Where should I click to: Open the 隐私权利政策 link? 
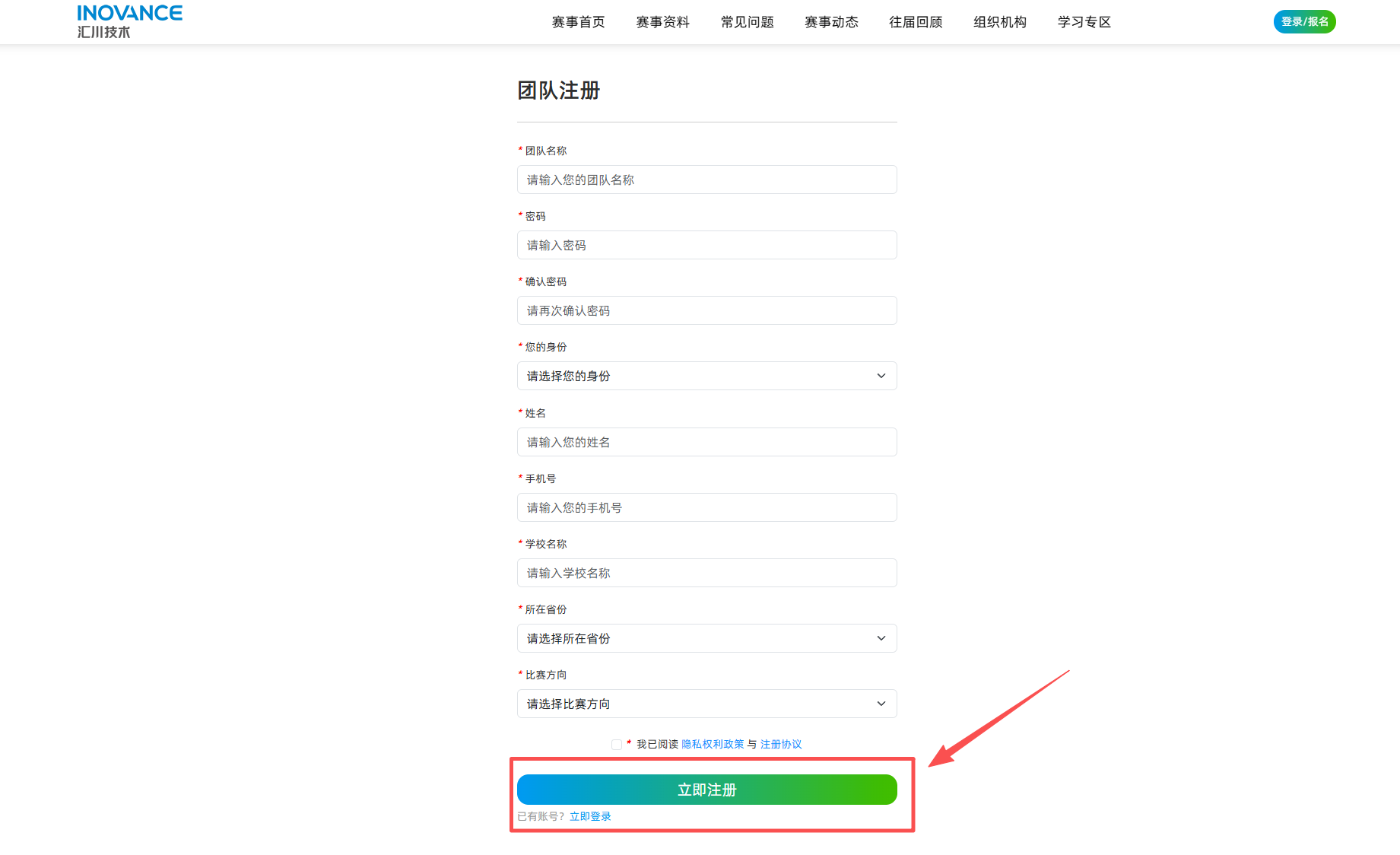(713, 744)
